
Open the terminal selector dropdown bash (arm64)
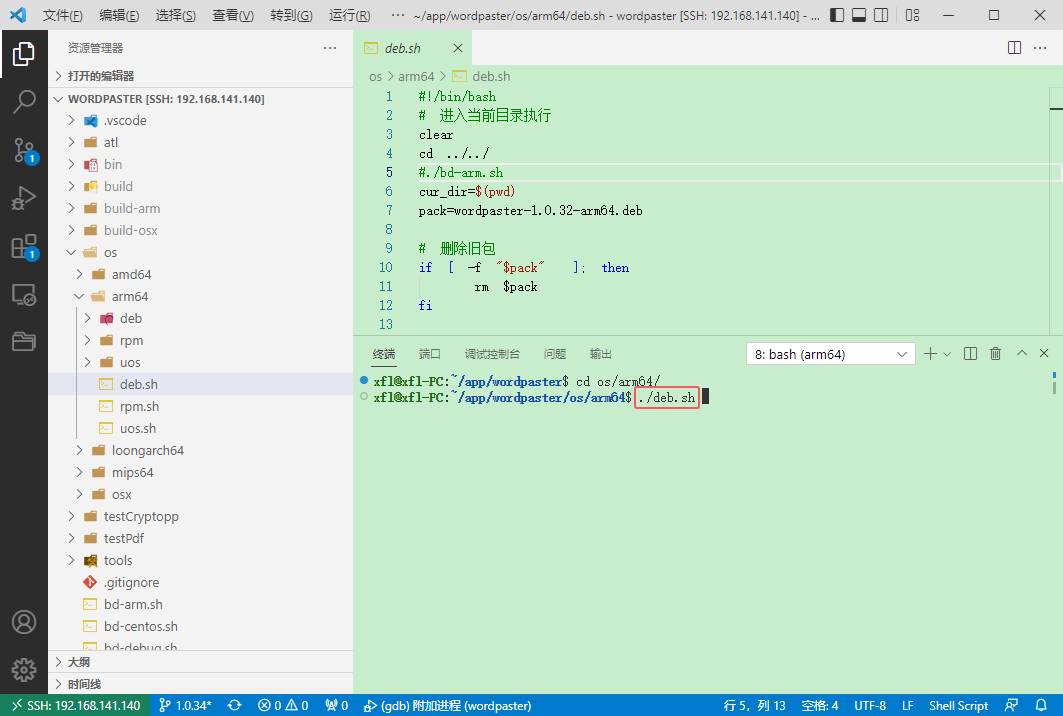click(x=830, y=354)
